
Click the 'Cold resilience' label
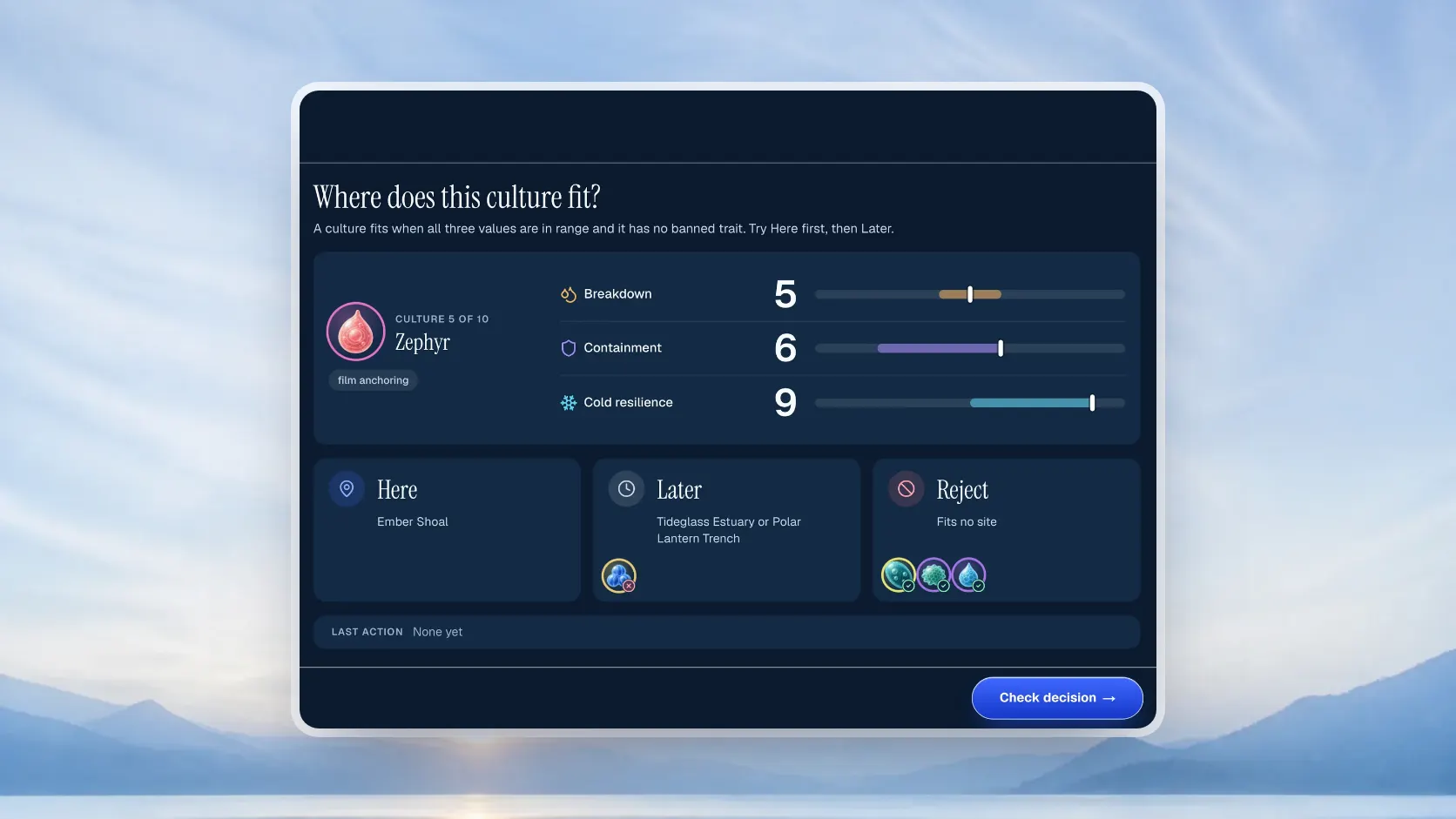[628, 402]
